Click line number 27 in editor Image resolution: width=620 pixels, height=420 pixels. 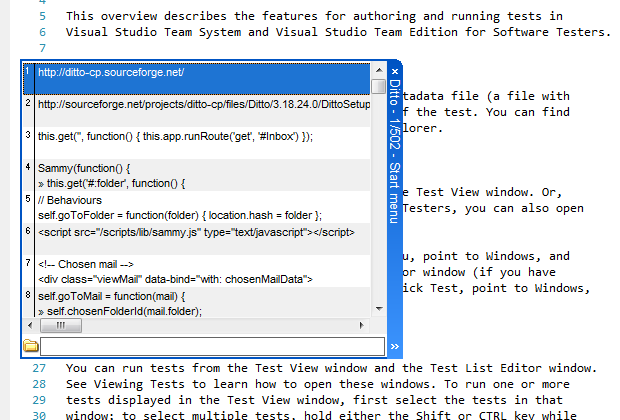coord(39,368)
